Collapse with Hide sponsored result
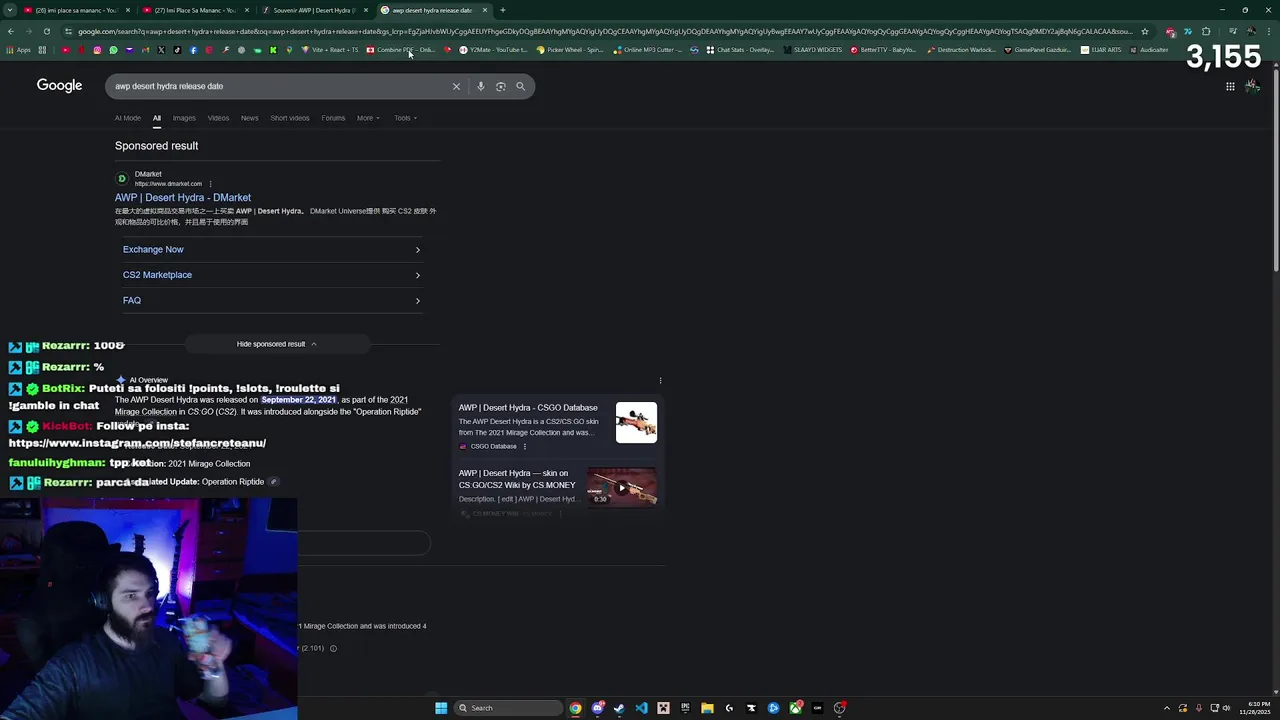The width and height of the screenshot is (1280, 720). coord(276,344)
